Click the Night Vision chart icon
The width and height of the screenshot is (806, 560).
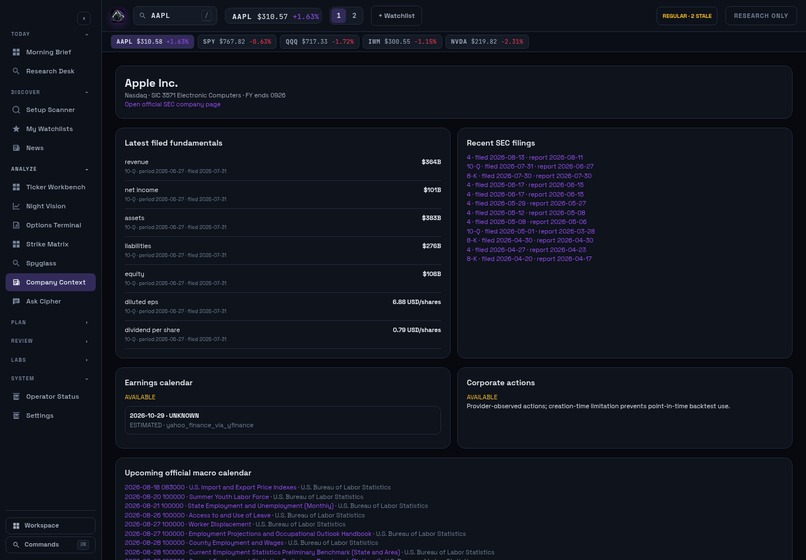pyautogui.click(x=16, y=206)
